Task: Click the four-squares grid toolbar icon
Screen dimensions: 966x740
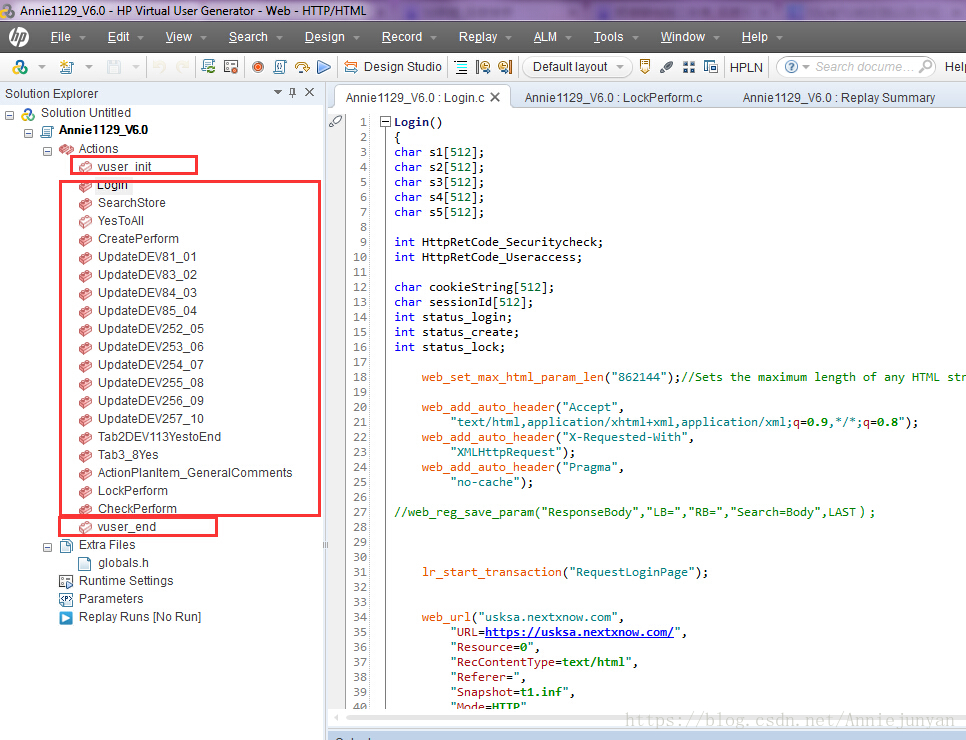Action: pos(689,67)
